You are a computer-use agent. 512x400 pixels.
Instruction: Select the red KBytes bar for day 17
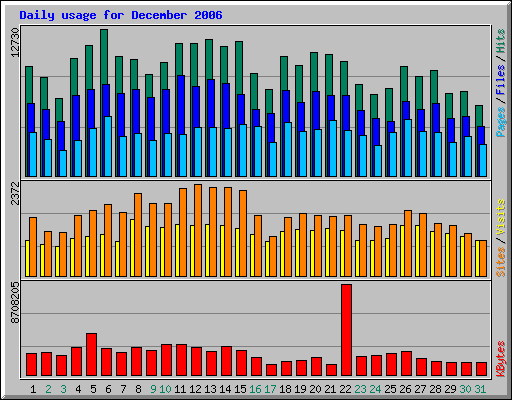(x=271, y=370)
